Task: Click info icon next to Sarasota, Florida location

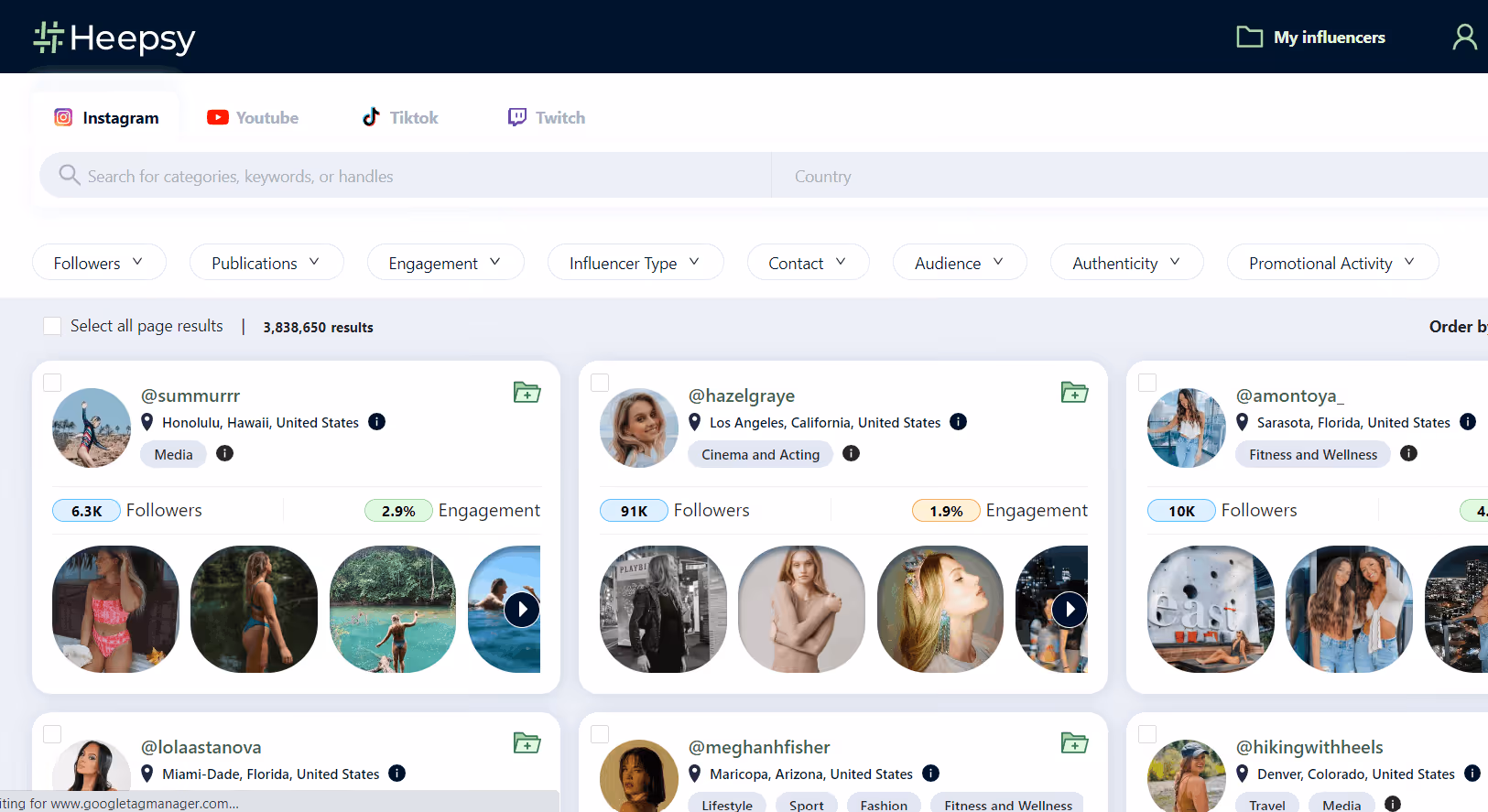Action: coord(1468,422)
